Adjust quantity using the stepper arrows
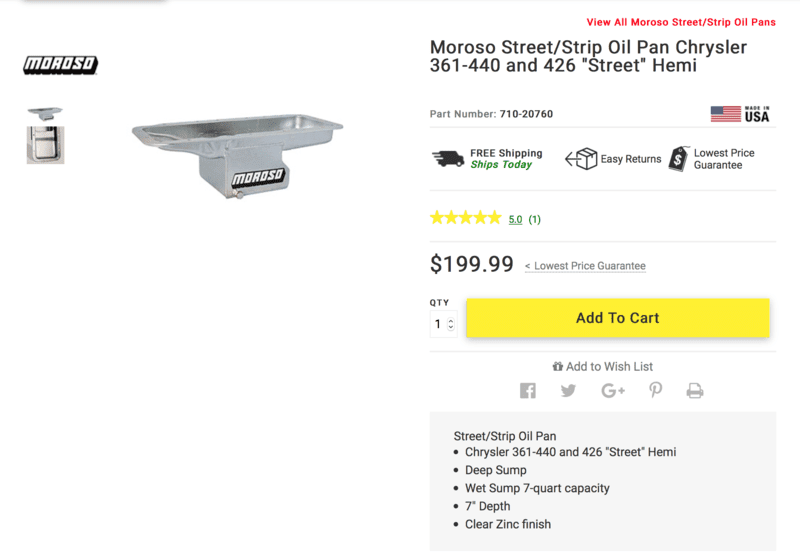 click(451, 324)
